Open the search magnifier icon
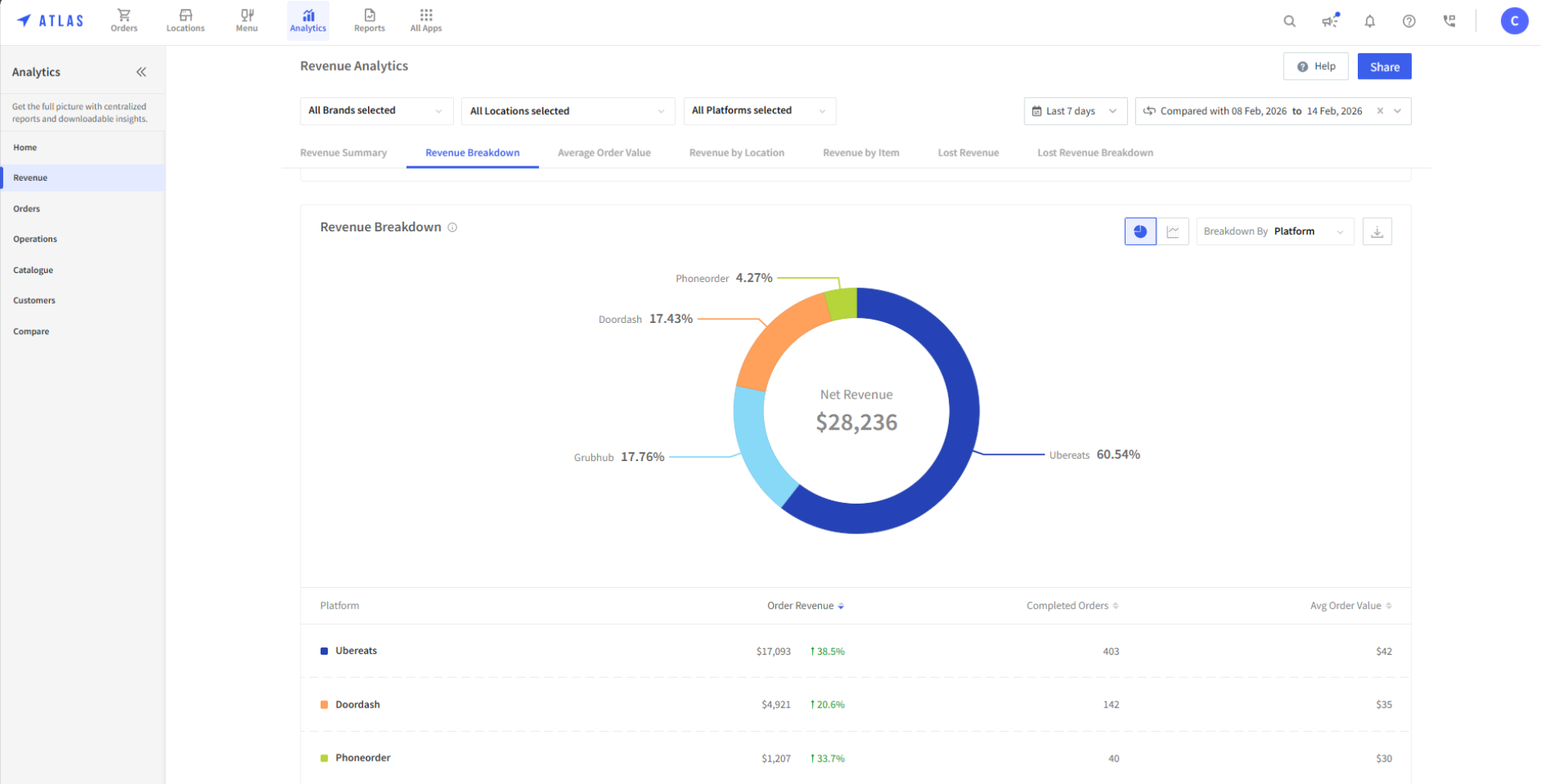 1290,21
